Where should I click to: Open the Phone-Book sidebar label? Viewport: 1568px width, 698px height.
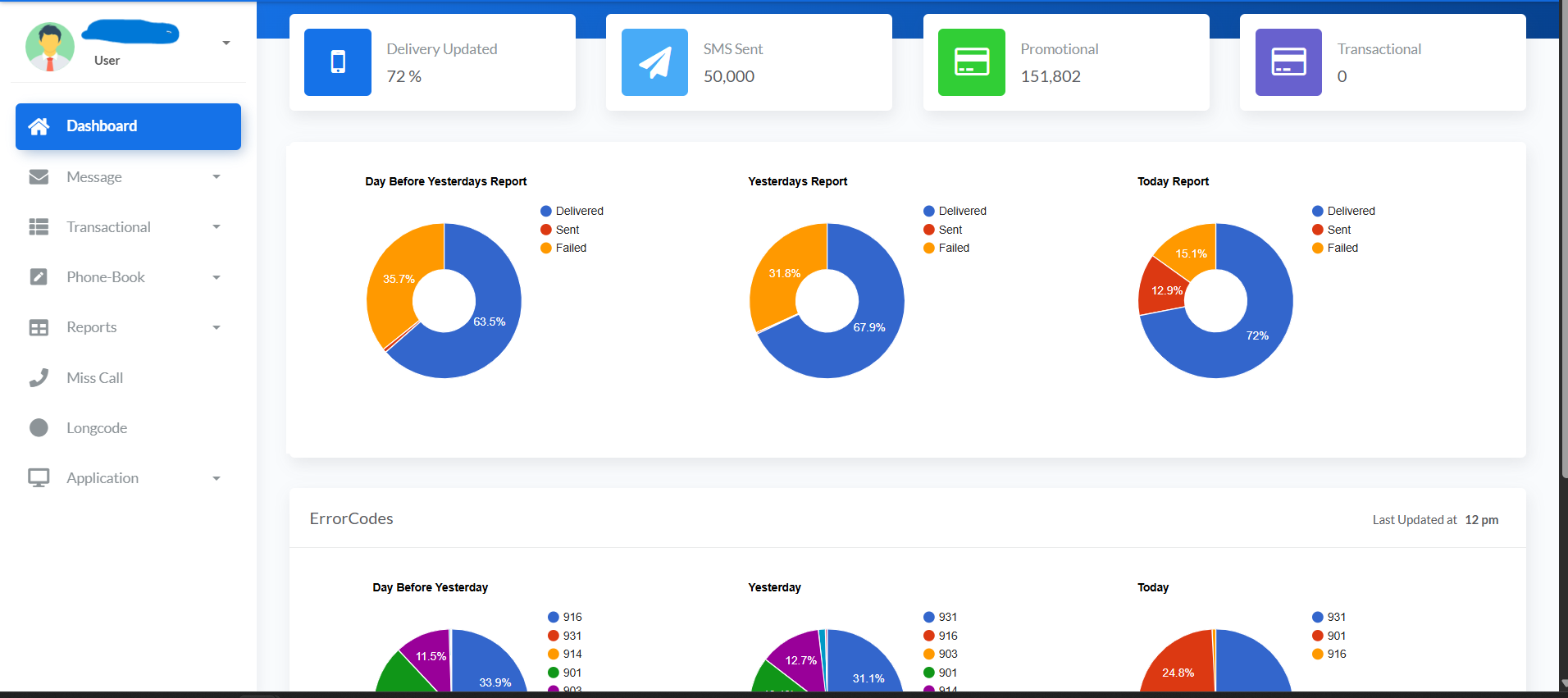(x=106, y=277)
